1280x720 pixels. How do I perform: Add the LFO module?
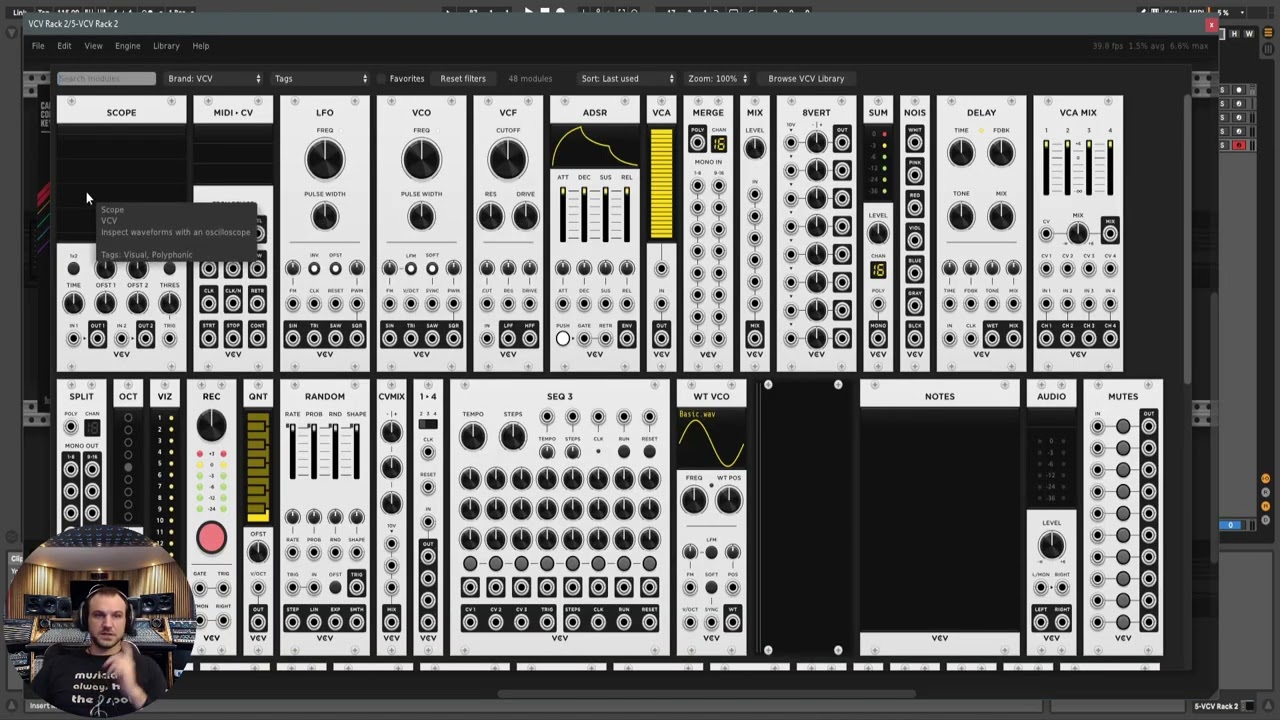[x=325, y=234]
